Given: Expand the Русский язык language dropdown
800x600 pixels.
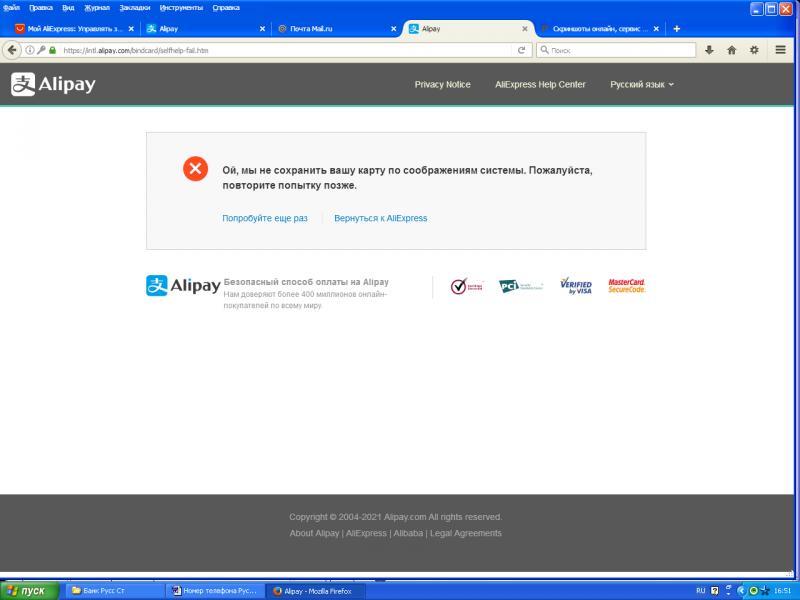Looking at the screenshot, I should point(642,85).
